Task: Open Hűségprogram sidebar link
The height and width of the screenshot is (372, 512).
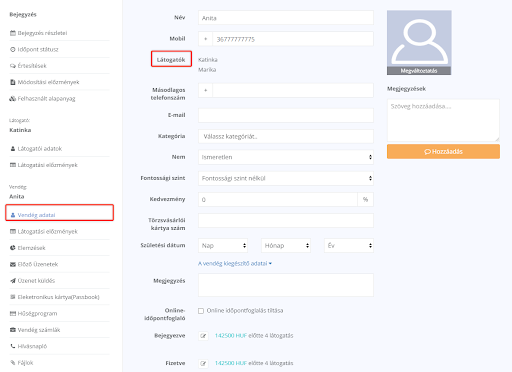Action: [x=37, y=313]
